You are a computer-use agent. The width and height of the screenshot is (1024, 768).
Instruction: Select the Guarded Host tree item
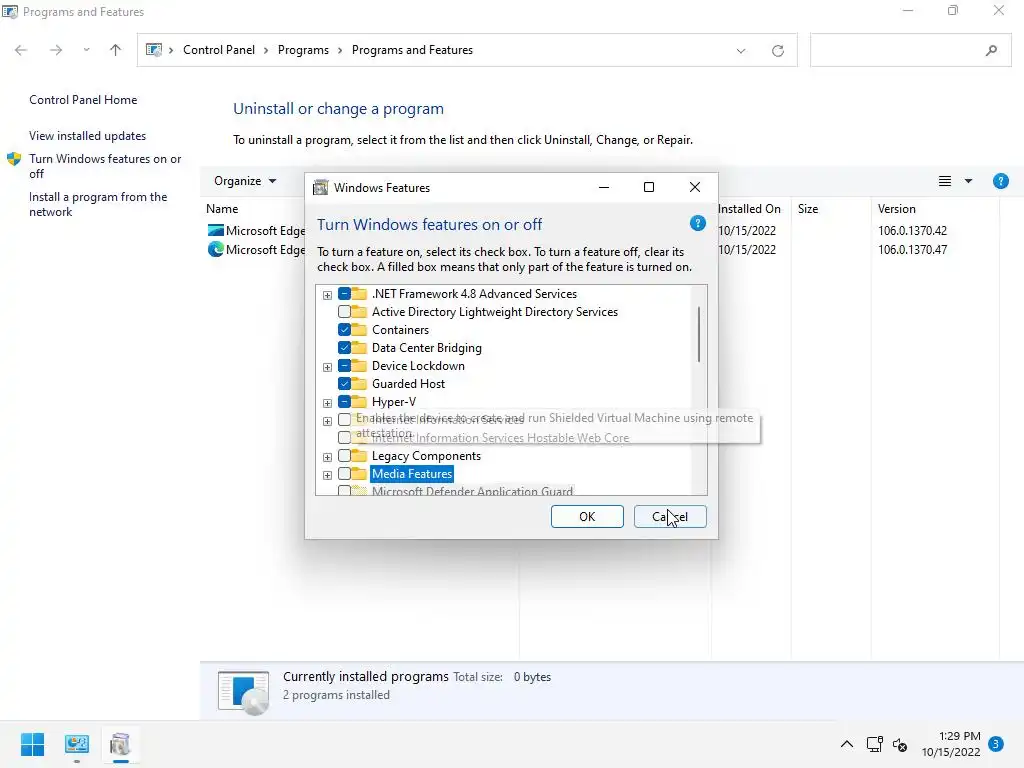click(x=408, y=383)
